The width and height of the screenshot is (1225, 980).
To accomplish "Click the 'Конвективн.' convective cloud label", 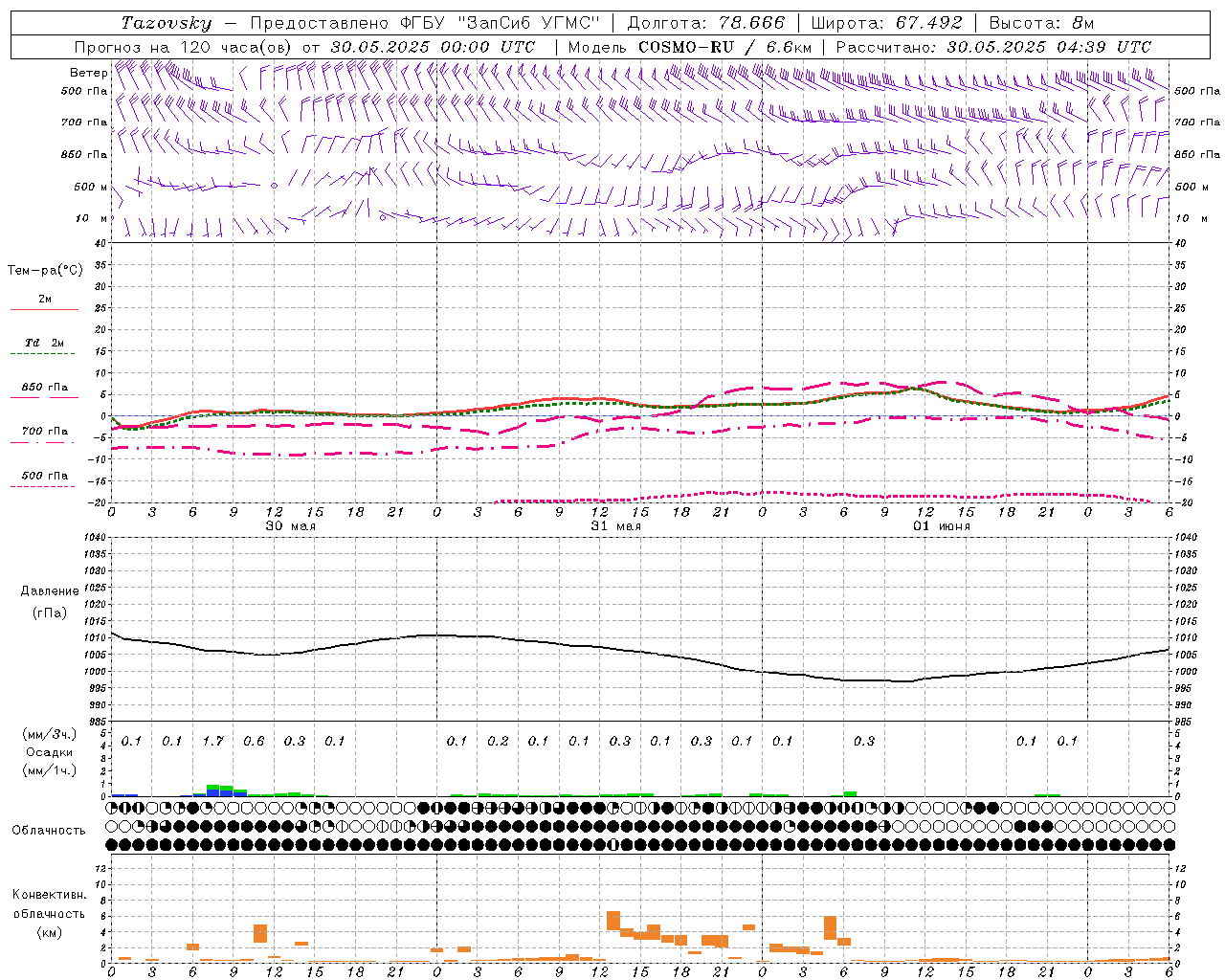I will (x=49, y=895).
